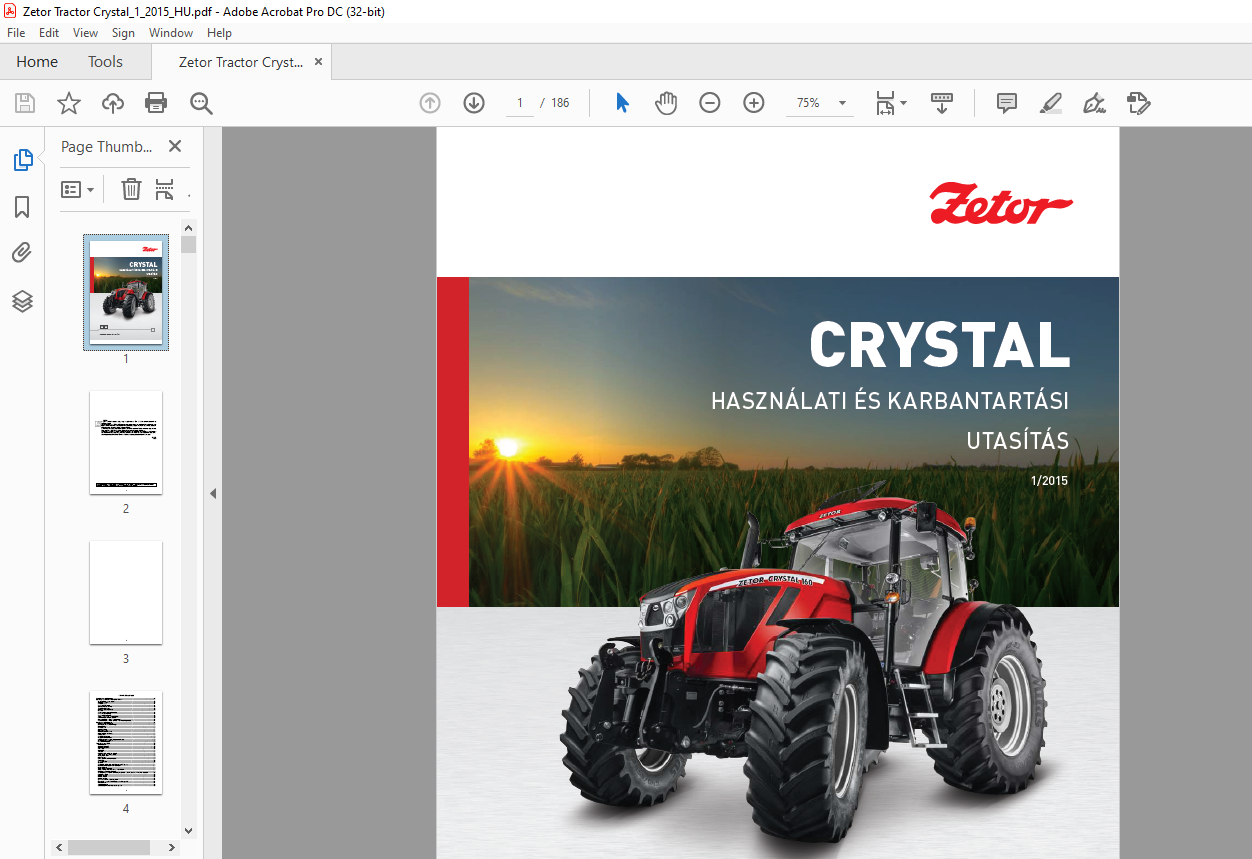Close the Page Thumbnails panel
The width and height of the screenshot is (1252, 859).
pyautogui.click(x=175, y=146)
